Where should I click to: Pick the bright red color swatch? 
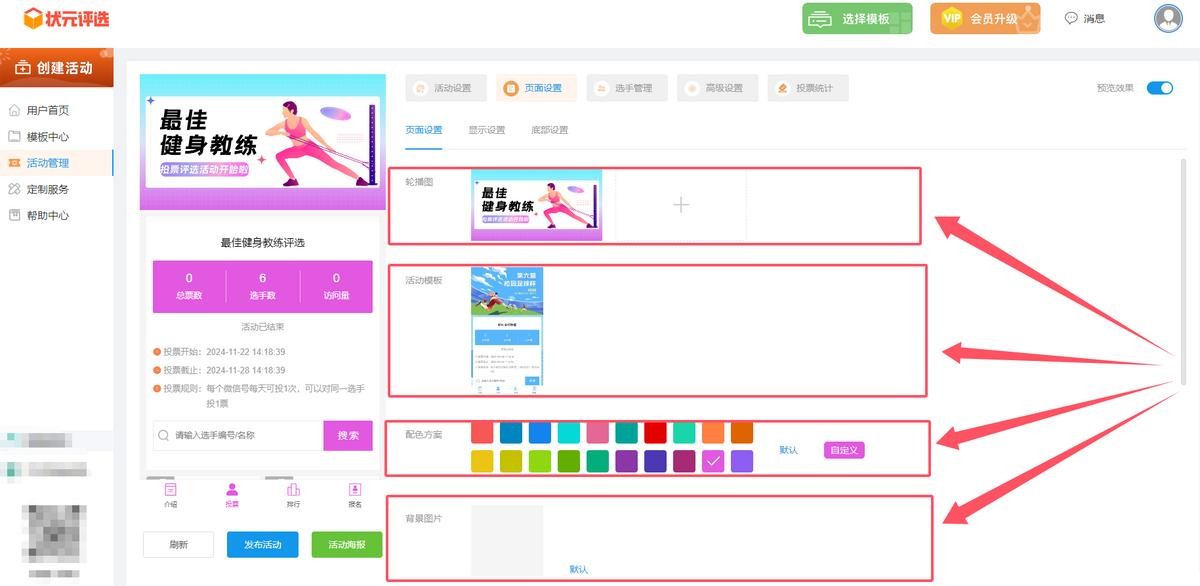tap(655, 432)
